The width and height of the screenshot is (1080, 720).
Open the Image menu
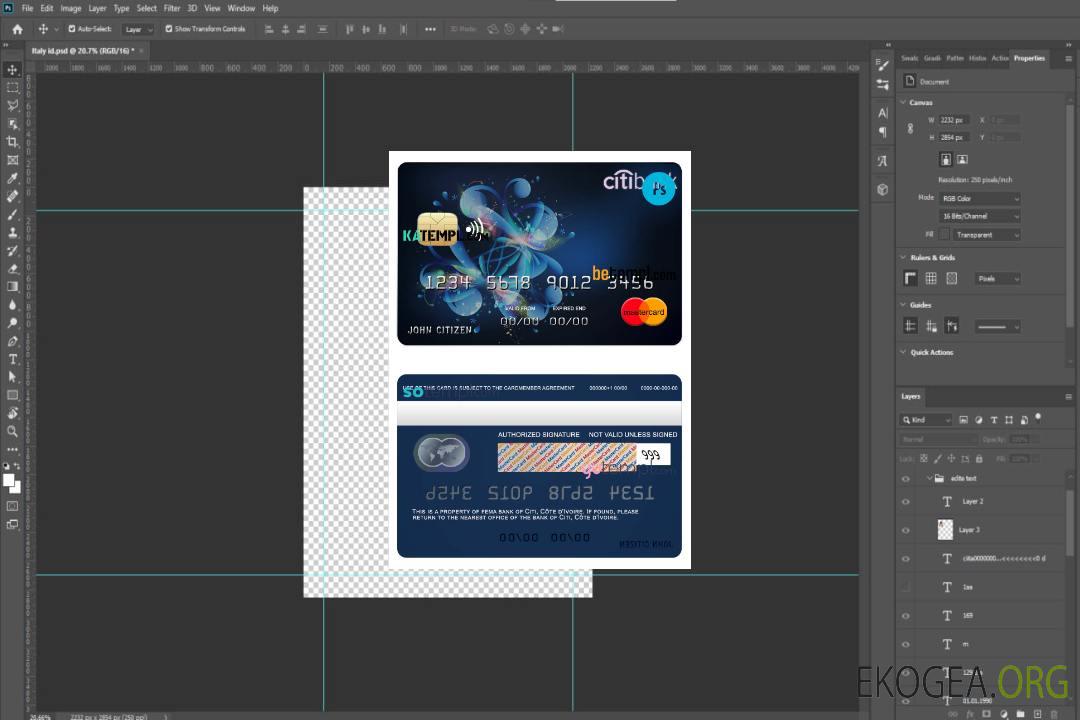(x=70, y=8)
